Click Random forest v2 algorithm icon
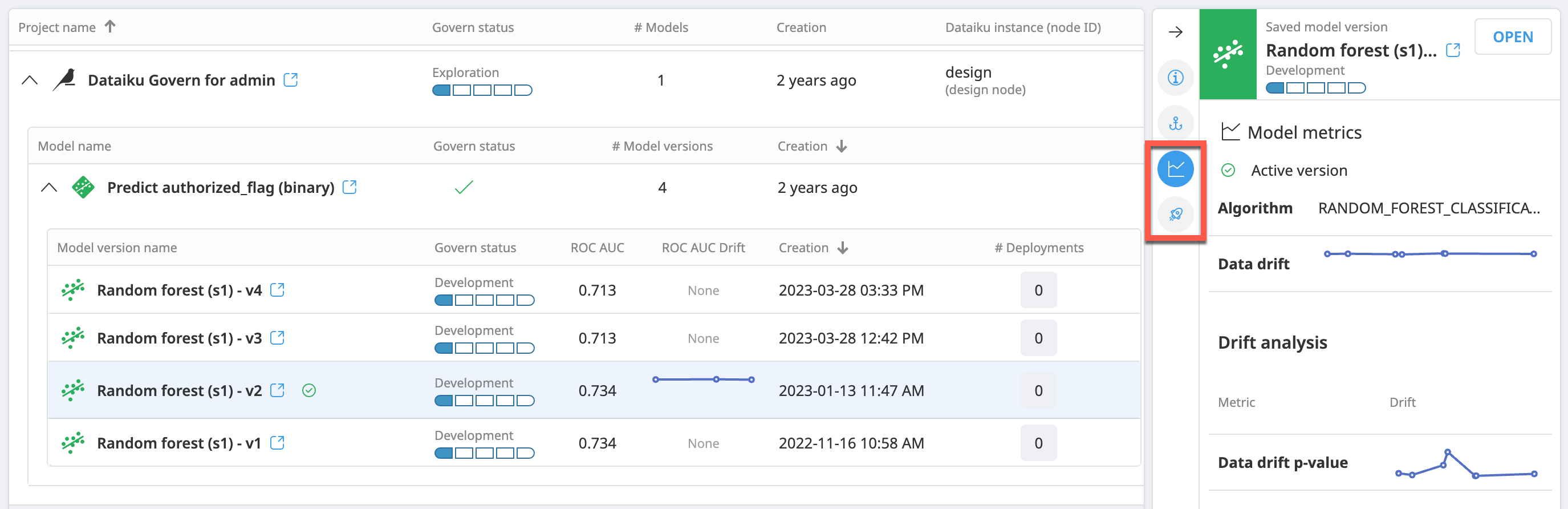This screenshot has height=509, width=1568. tap(73, 390)
